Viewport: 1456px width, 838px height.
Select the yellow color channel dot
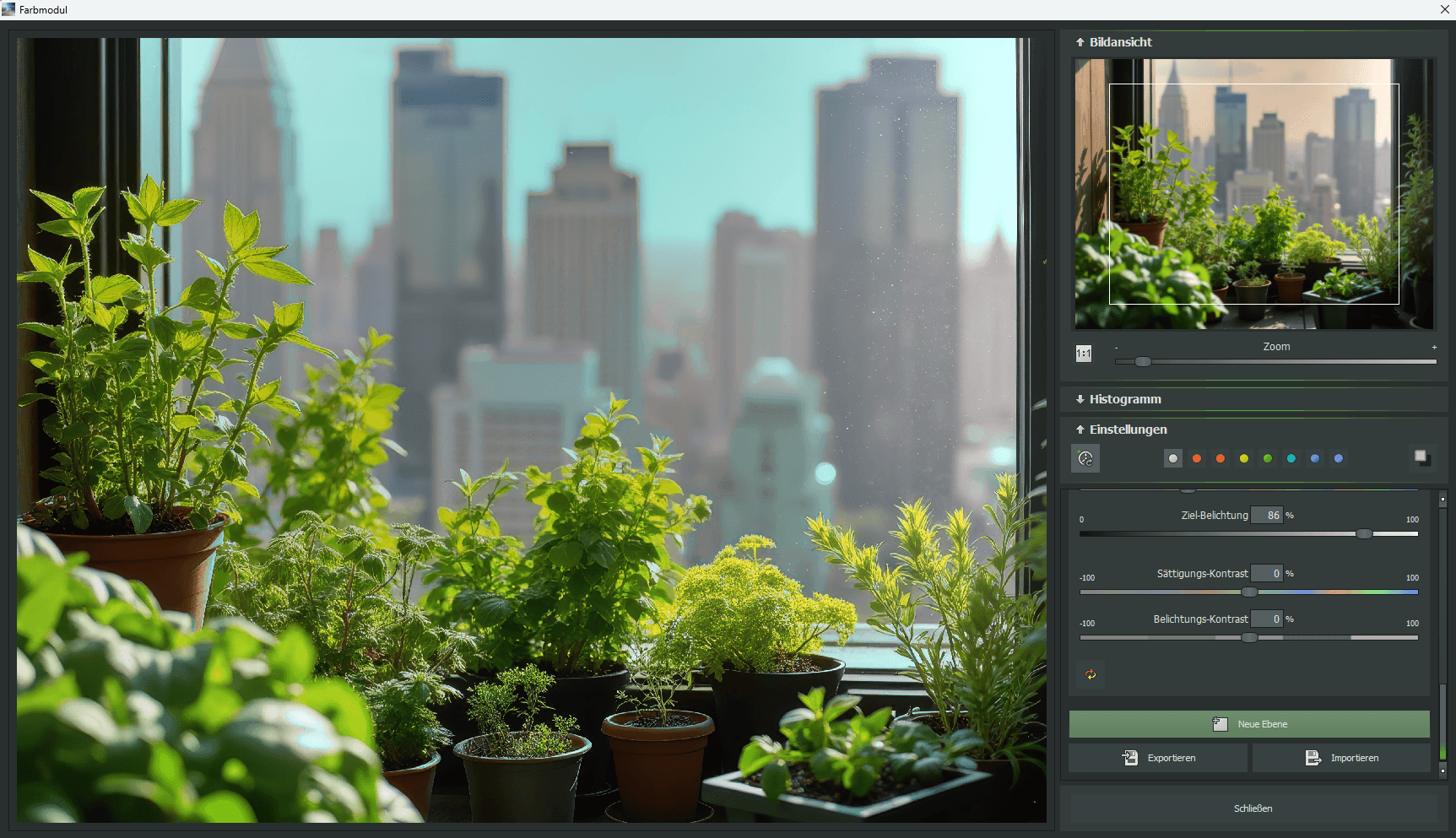pyautogui.click(x=1244, y=458)
